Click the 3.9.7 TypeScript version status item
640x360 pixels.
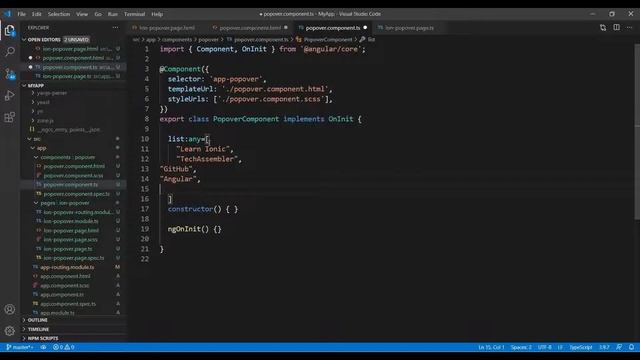pyautogui.click(x=604, y=347)
